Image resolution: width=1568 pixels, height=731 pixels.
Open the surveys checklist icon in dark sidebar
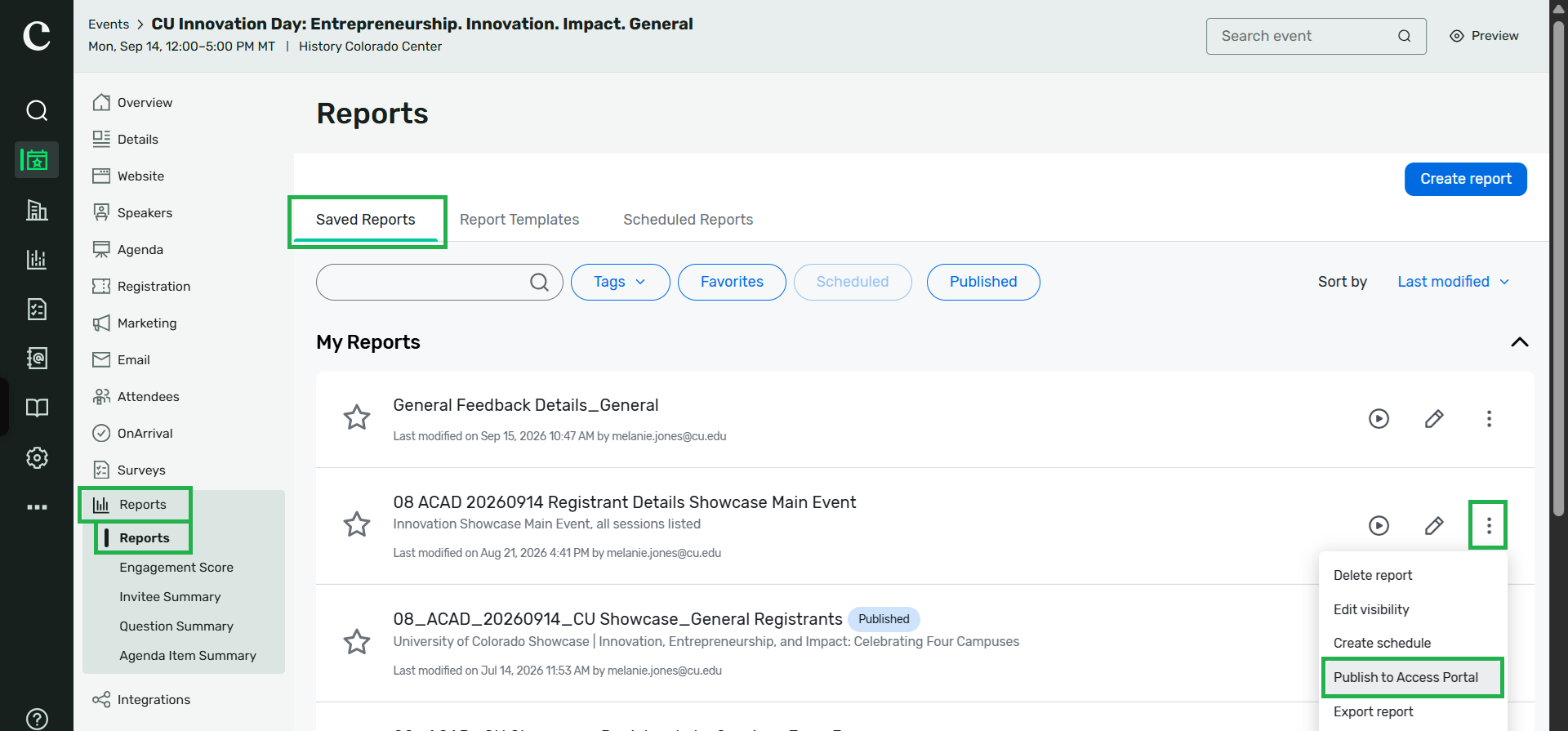(37, 309)
